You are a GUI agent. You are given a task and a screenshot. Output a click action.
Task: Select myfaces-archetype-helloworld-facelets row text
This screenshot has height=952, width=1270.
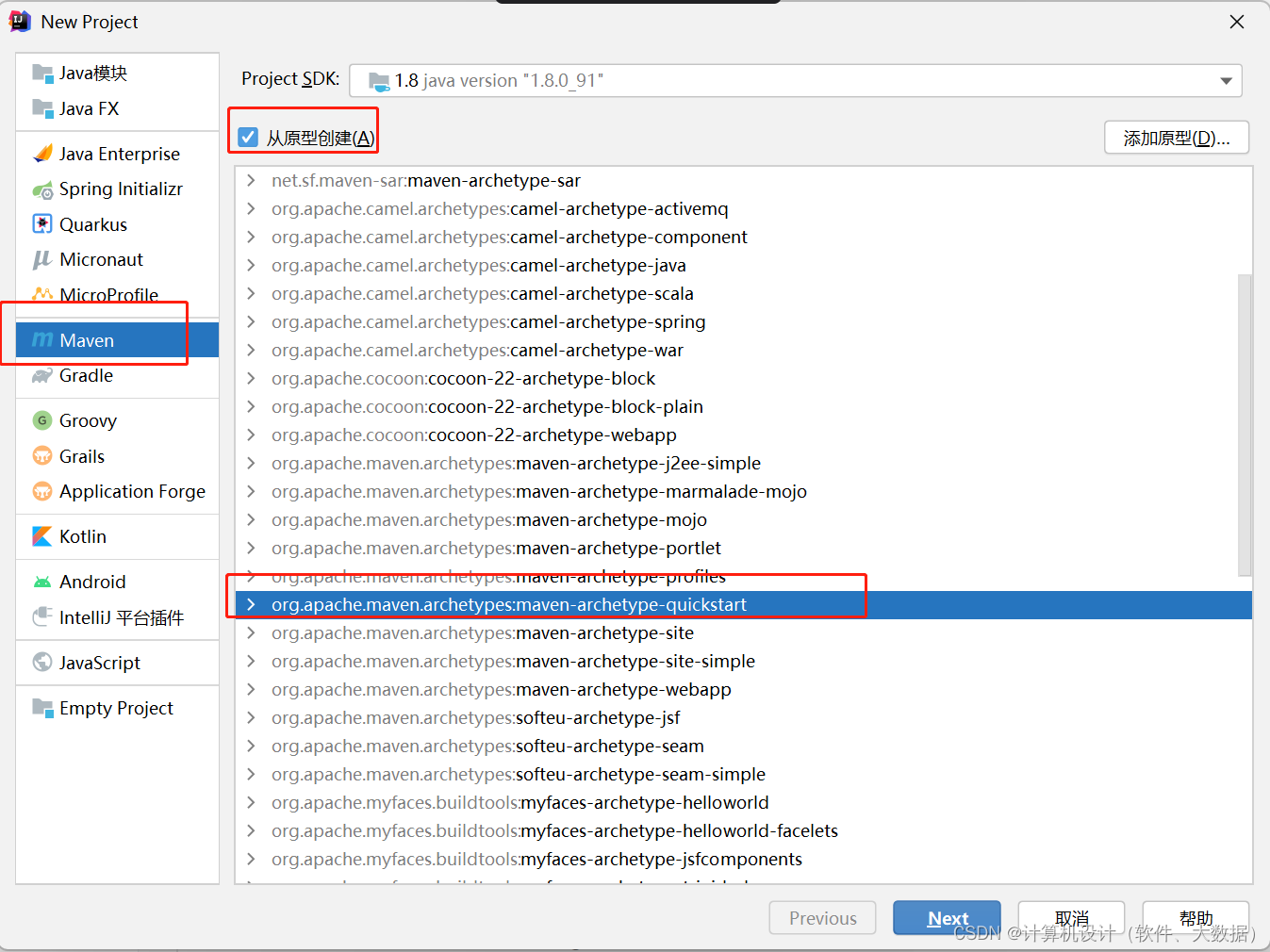click(554, 830)
